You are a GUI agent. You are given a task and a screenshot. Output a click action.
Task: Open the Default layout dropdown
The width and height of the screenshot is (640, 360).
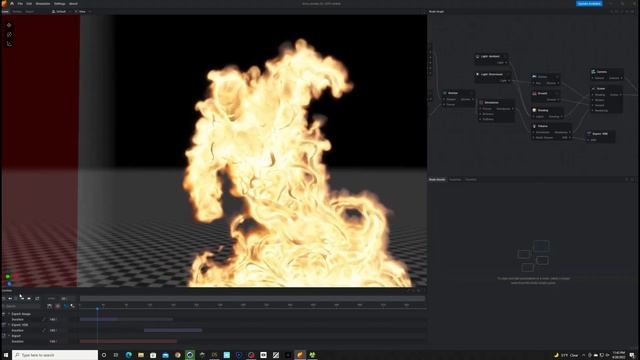click(62, 11)
